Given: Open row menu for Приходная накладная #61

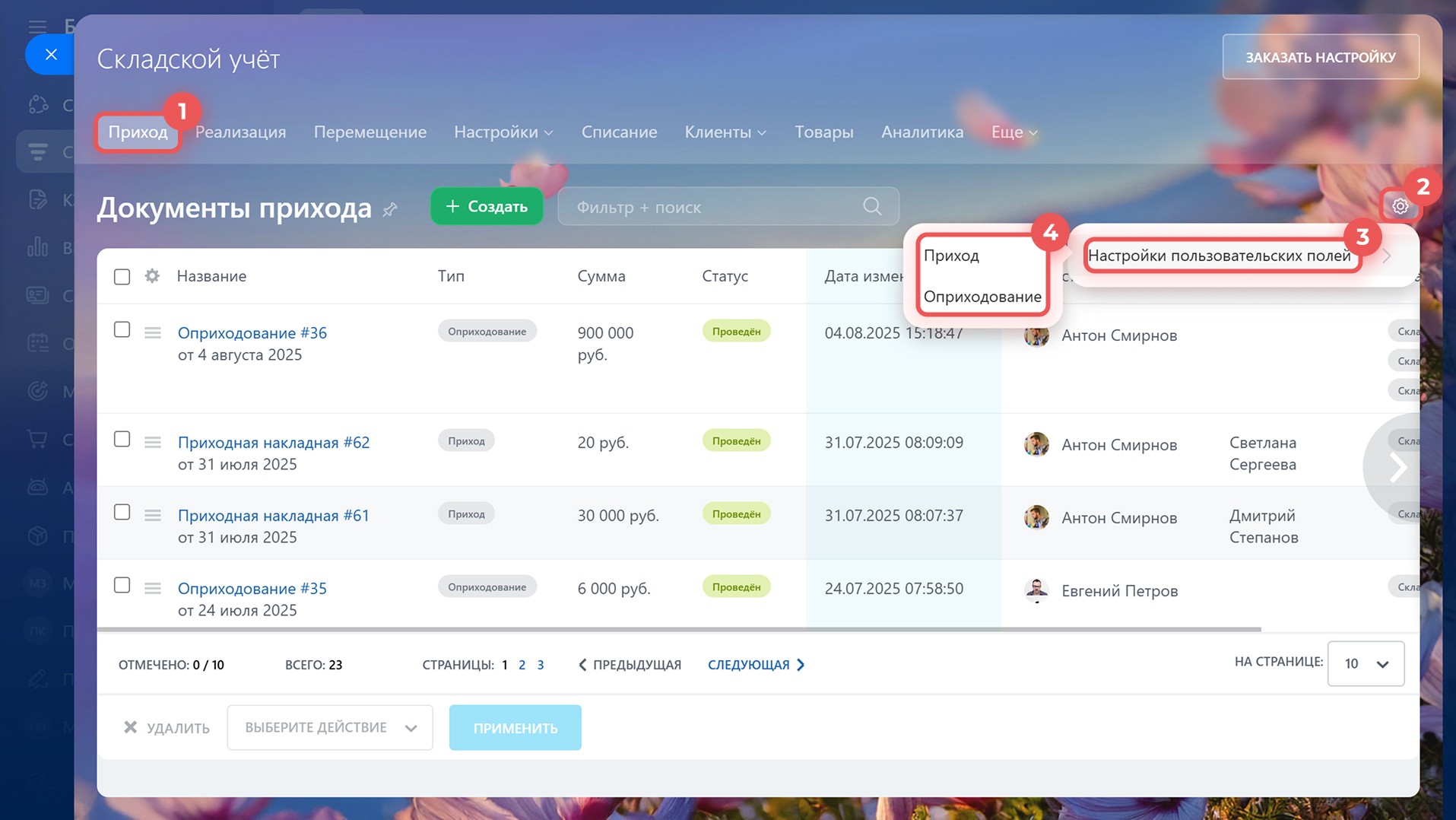Looking at the screenshot, I should [153, 515].
